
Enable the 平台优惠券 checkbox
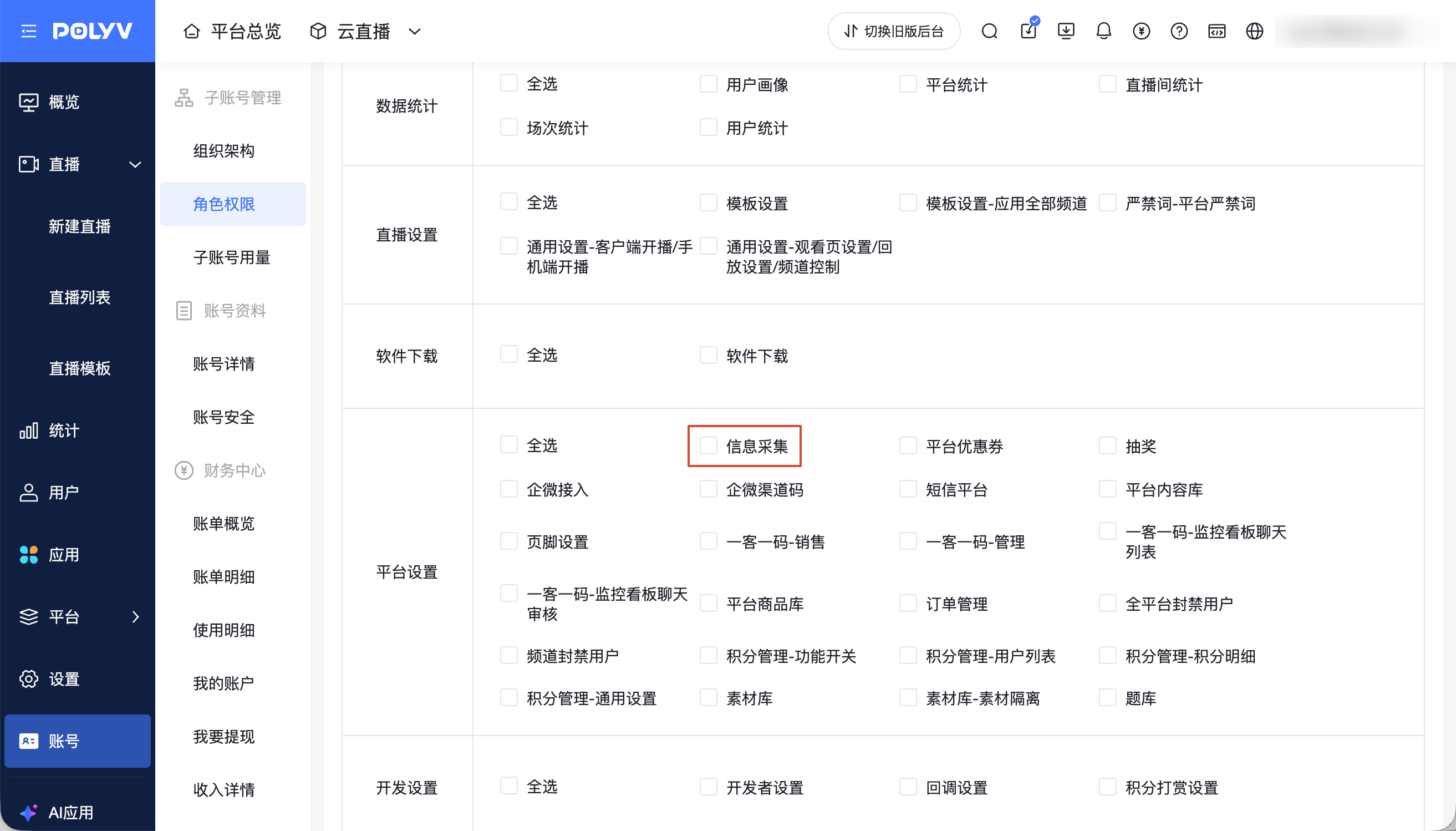(x=908, y=446)
